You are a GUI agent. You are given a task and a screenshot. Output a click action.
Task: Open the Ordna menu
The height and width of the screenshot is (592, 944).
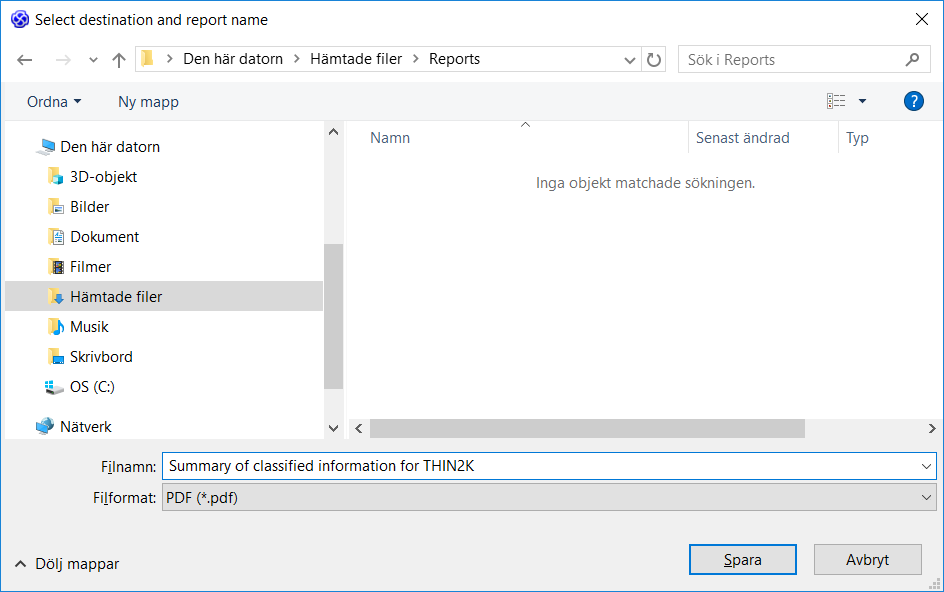point(54,102)
